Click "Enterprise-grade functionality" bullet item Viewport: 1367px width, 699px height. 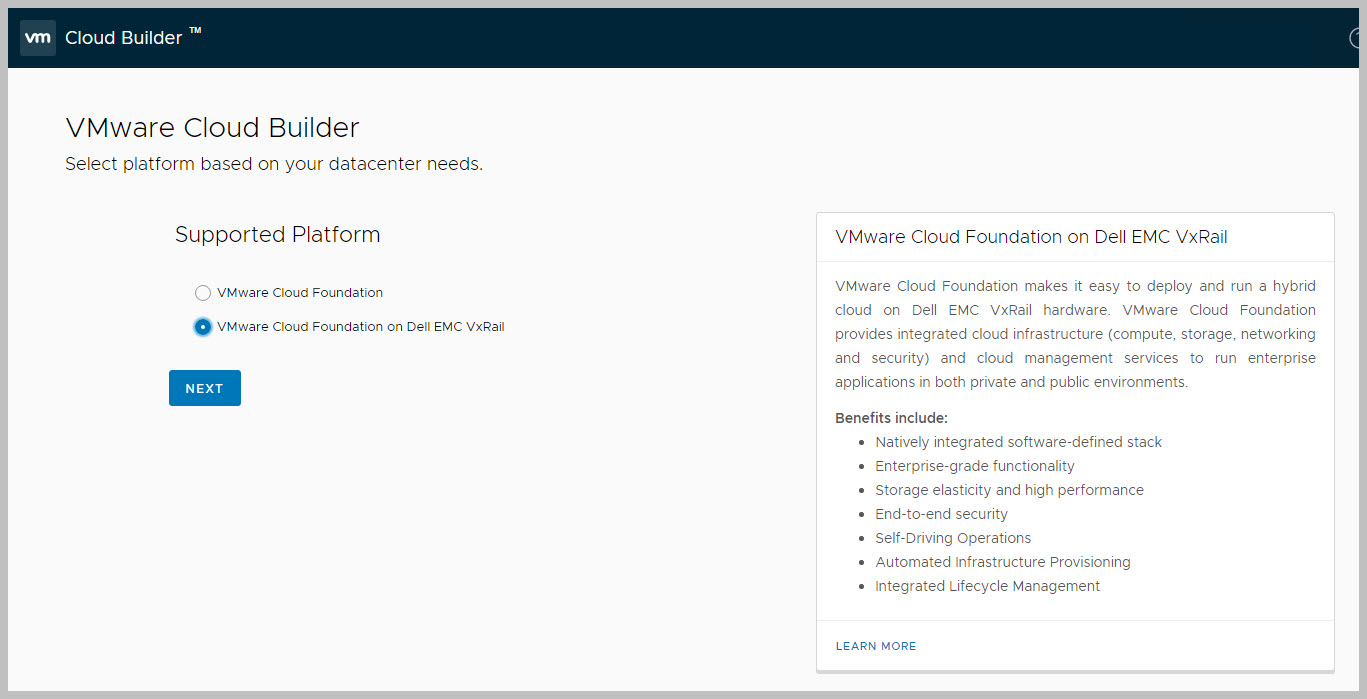975,466
